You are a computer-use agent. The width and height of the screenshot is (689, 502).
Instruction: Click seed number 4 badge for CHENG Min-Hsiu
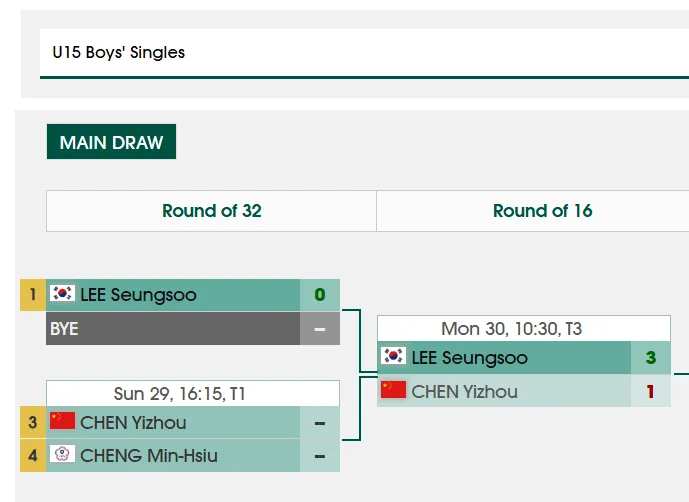[x=33, y=455]
